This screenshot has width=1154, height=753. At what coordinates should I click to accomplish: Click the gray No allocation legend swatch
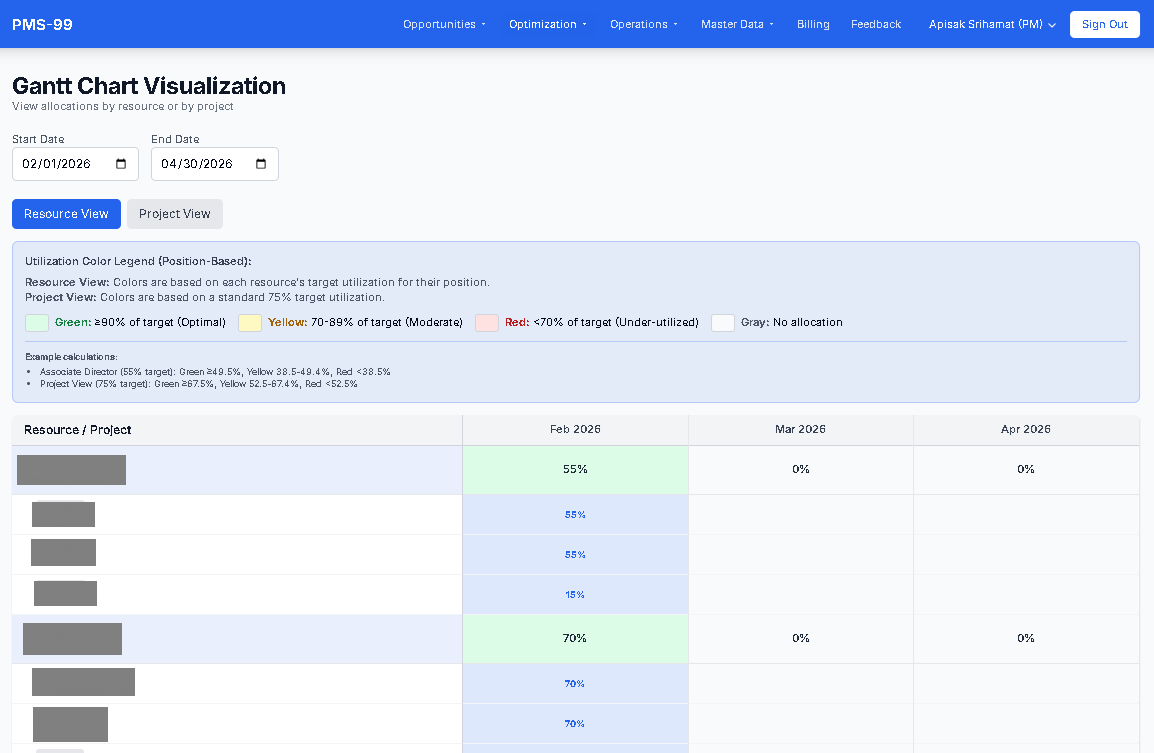click(x=722, y=322)
